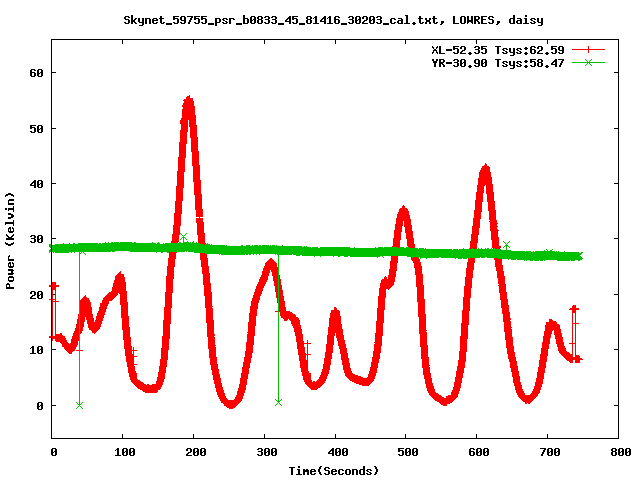Click the green outlier marker at zero near 320 seconds
640x480 pixels.
click(x=278, y=402)
